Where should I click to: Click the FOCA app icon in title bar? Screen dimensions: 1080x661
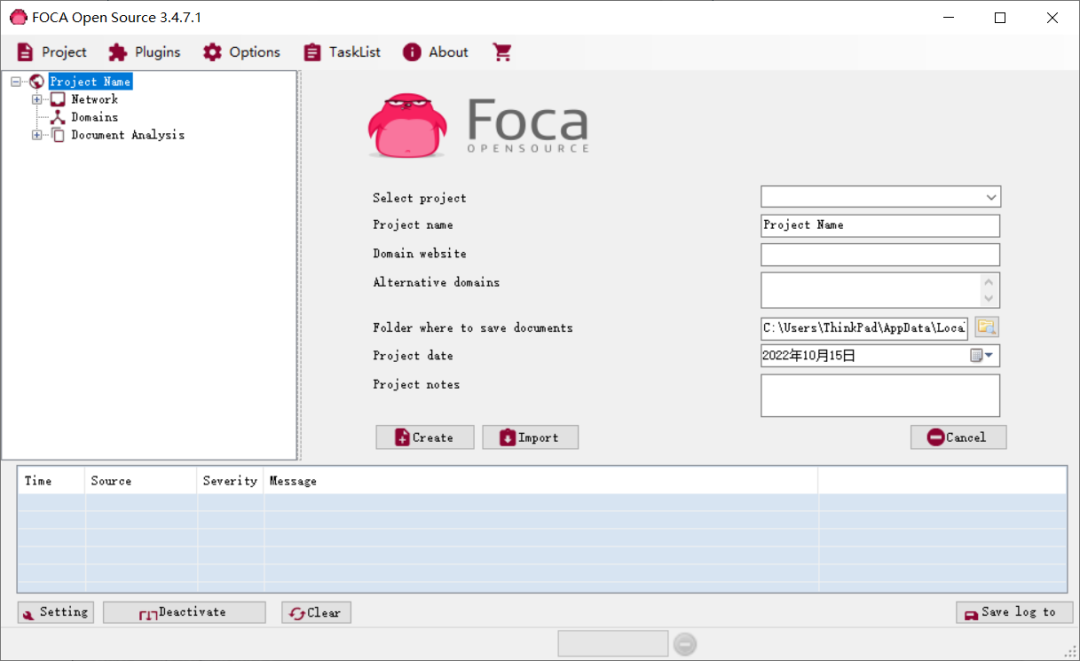pyautogui.click(x=18, y=17)
